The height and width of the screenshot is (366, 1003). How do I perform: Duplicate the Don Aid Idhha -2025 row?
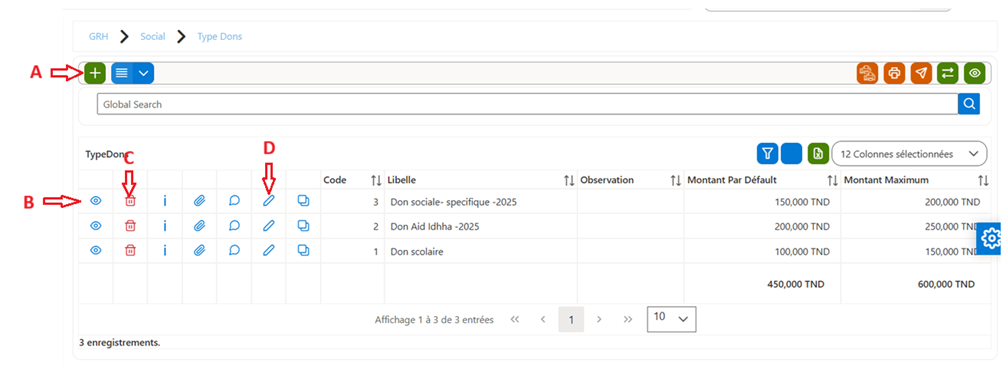pos(303,226)
